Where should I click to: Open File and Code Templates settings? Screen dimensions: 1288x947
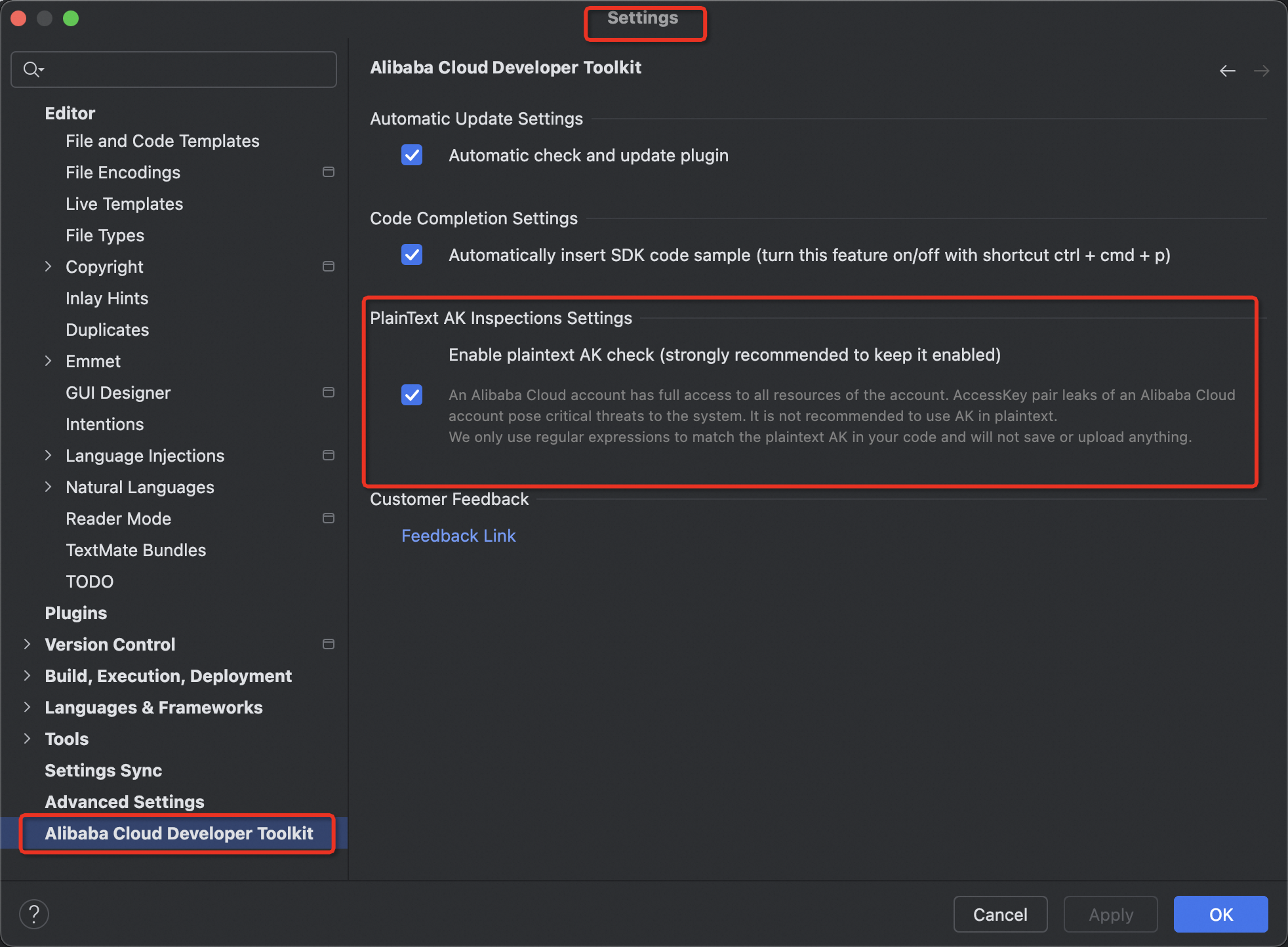click(x=163, y=141)
